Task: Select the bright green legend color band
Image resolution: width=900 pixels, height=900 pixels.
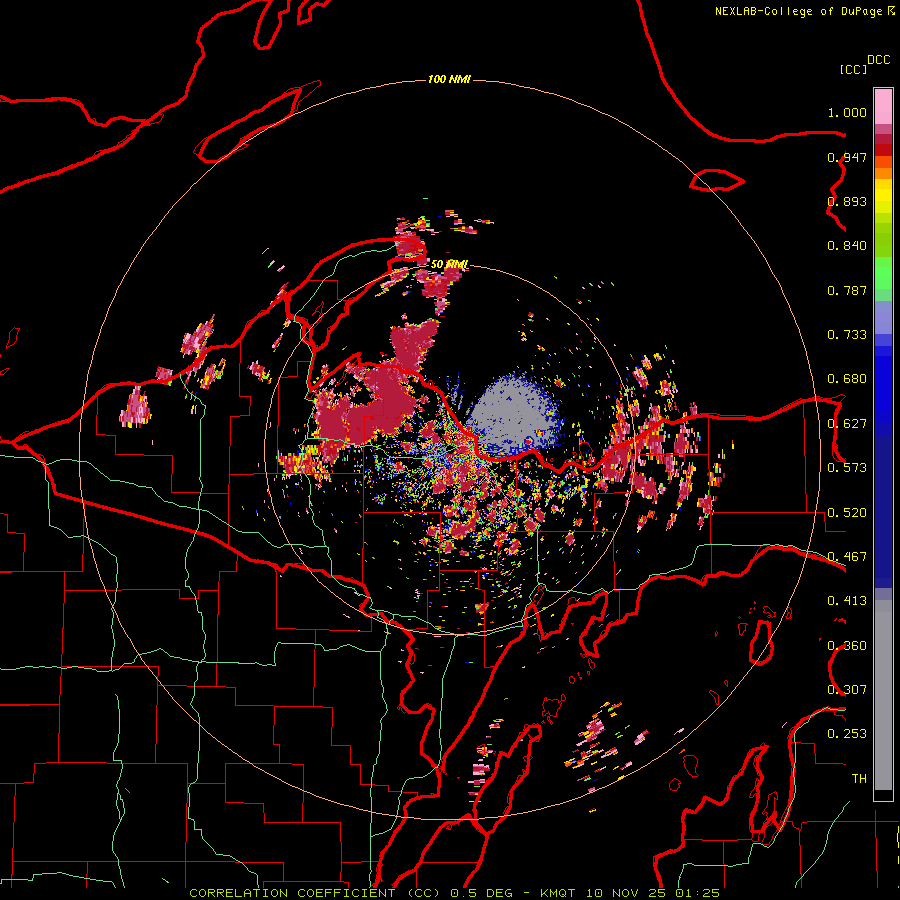Action: pos(883,273)
